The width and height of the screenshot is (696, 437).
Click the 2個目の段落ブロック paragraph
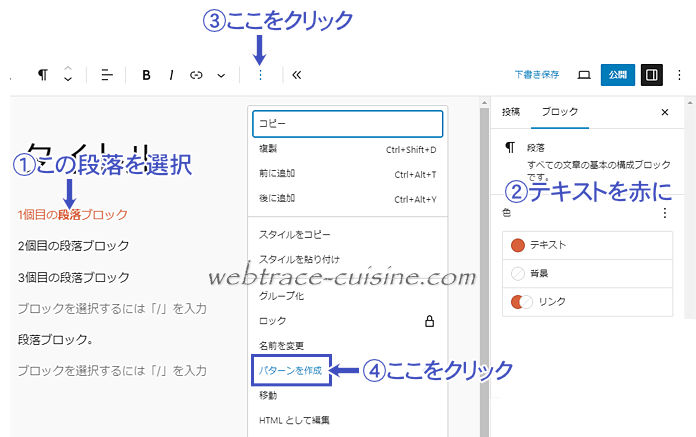73,246
